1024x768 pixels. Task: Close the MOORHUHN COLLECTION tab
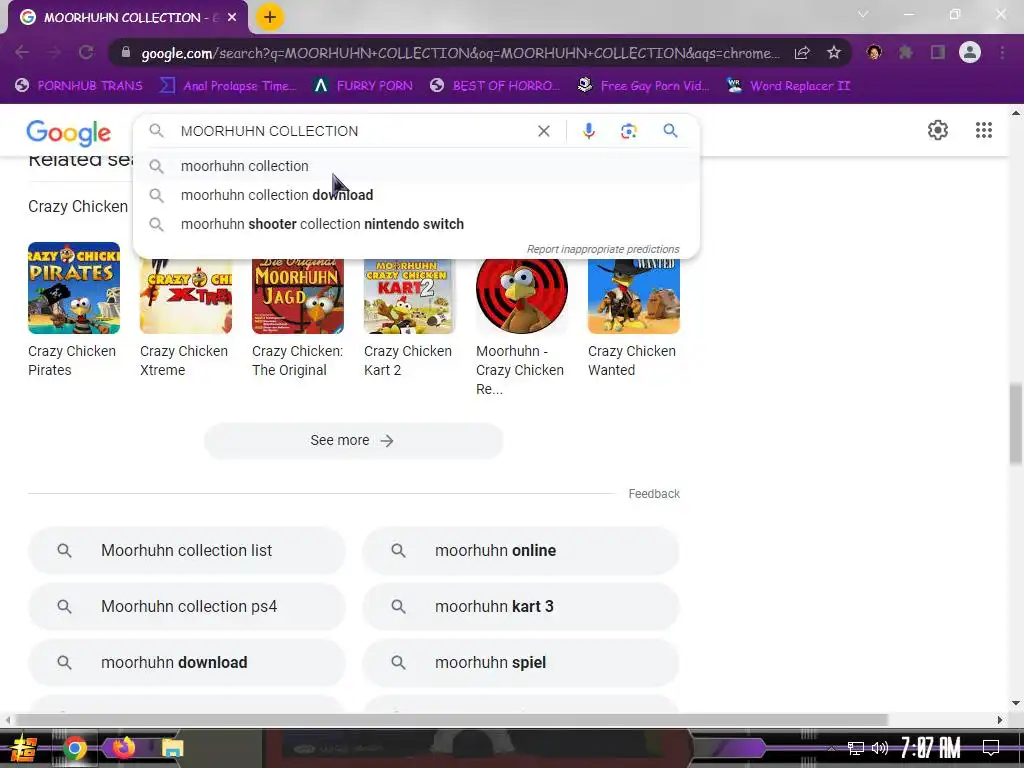pos(232,18)
